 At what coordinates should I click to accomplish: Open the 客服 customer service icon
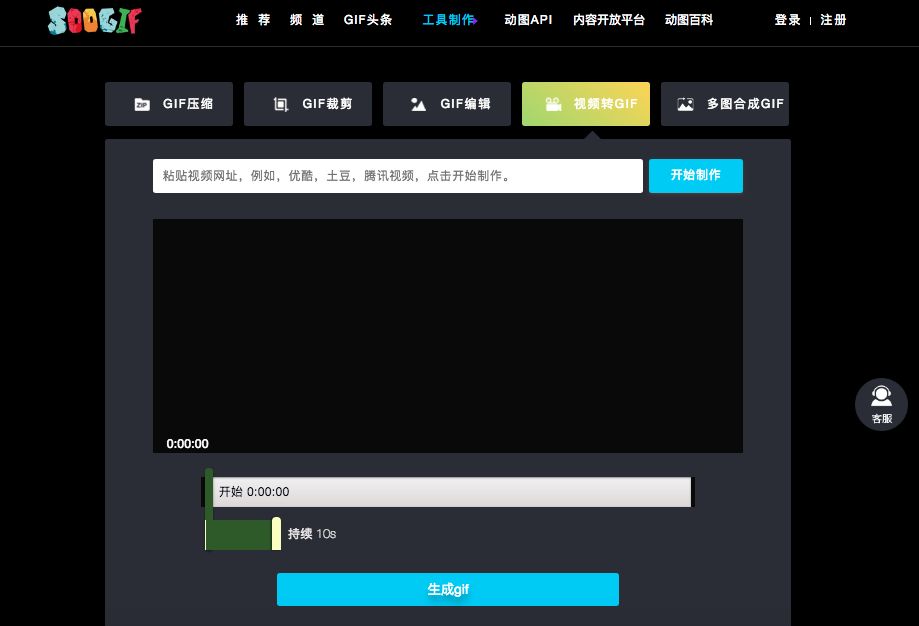pyautogui.click(x=881, y=404)
